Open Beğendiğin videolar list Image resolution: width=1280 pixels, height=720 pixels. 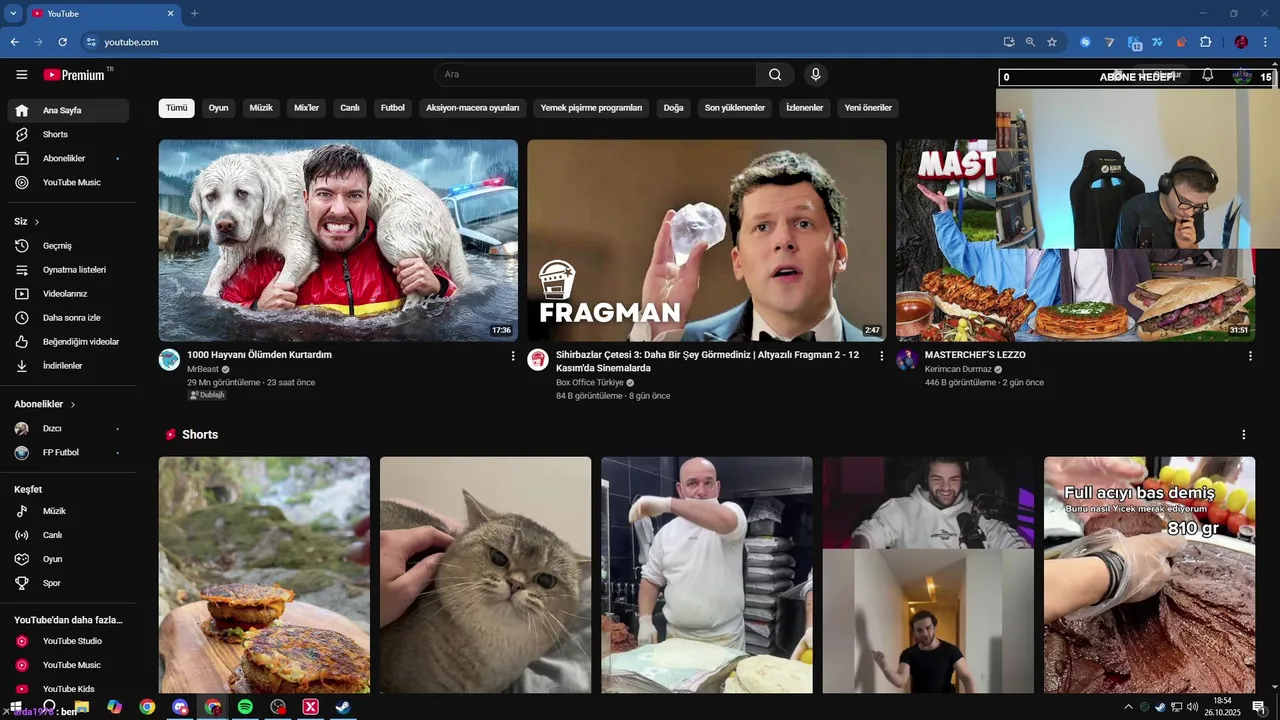[x=68, y=342]
